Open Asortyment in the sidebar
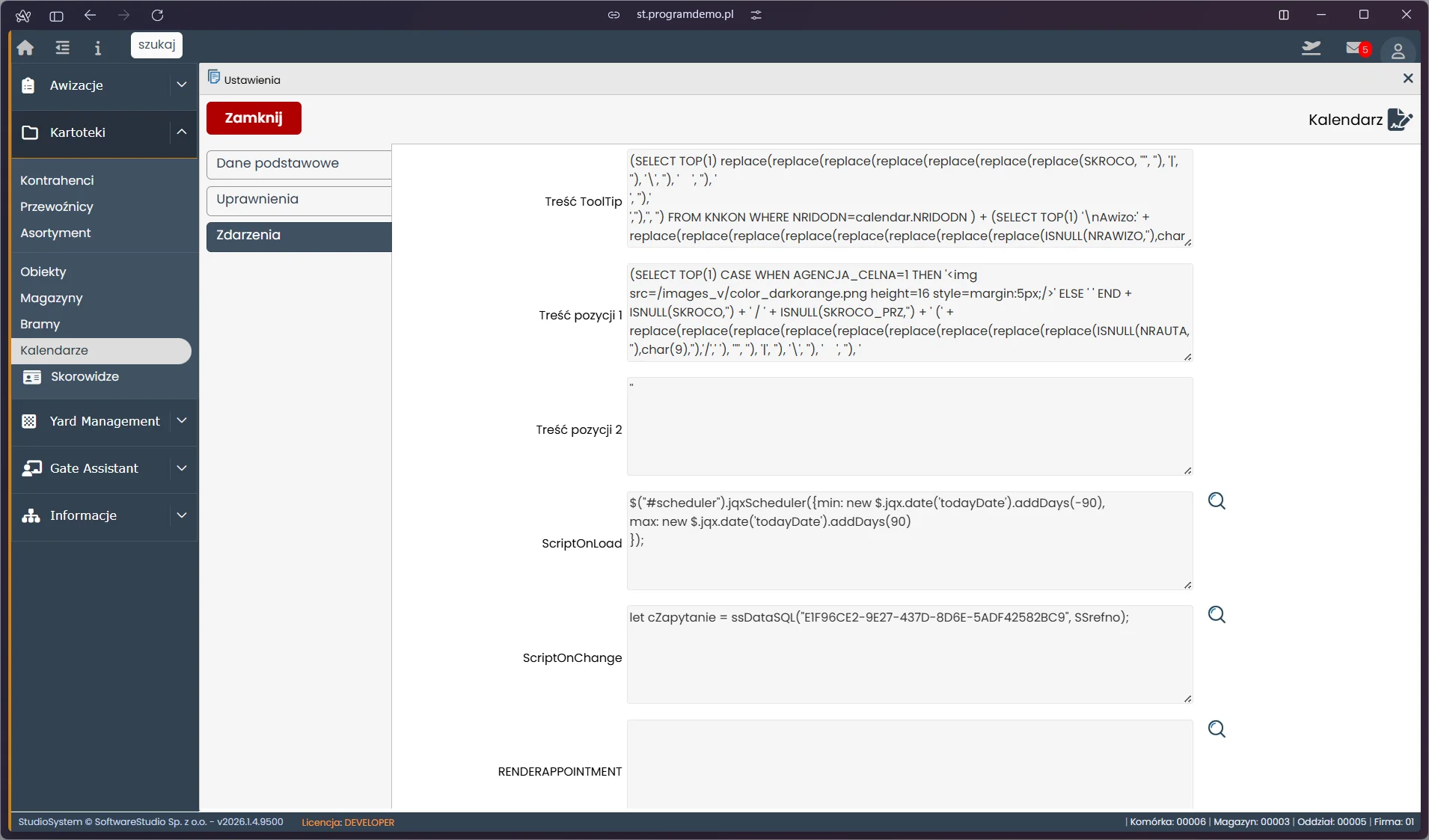Image resolution: width=1429 pixels, height=840 pixels. (x=55, y=233)
